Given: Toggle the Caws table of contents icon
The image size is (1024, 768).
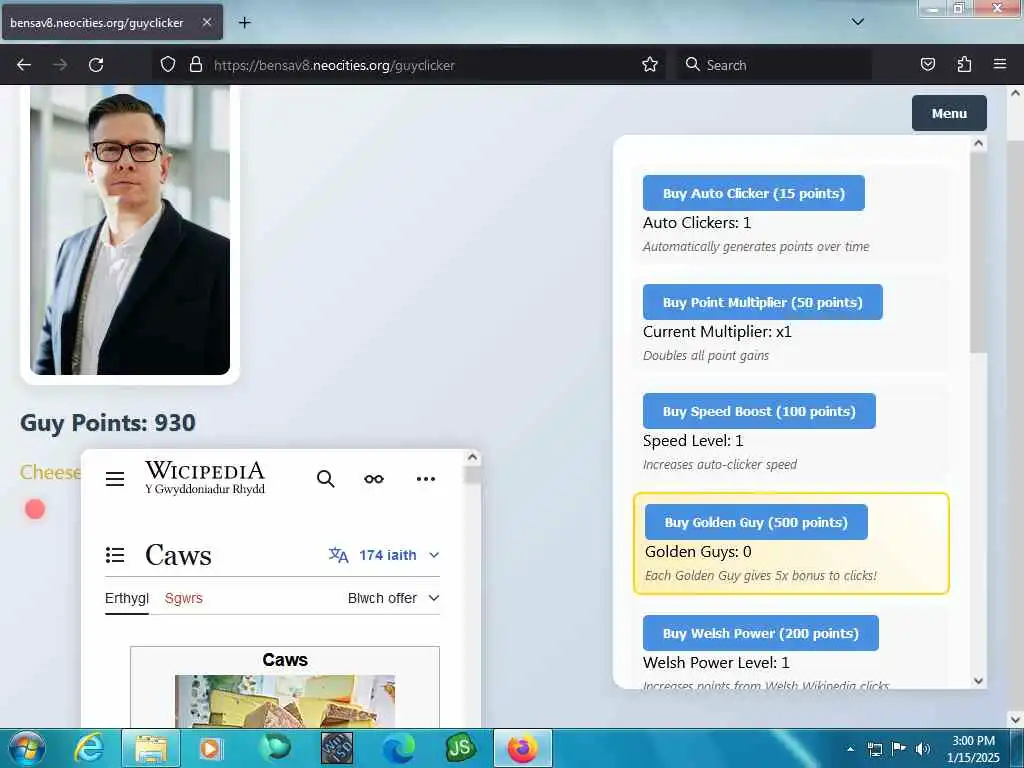Looking at the screenshot, I should [115, 555].
